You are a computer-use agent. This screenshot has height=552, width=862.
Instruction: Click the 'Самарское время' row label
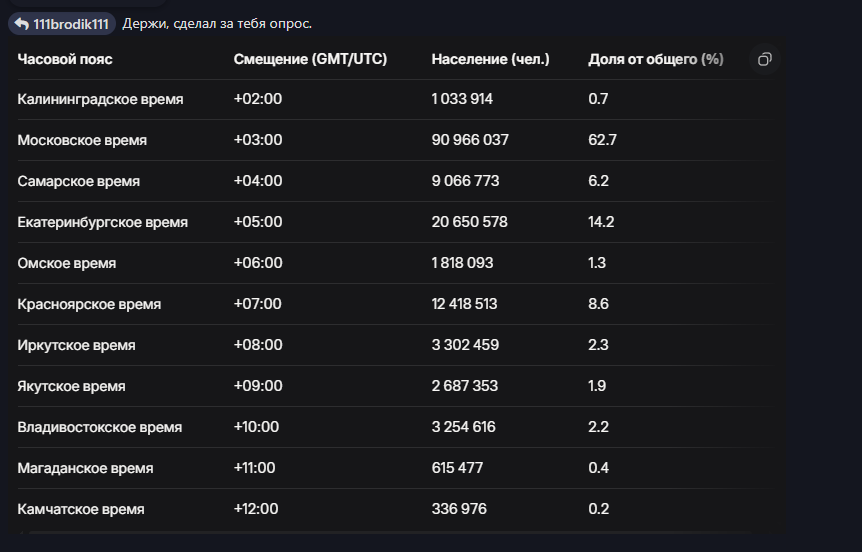pos(78,182)
